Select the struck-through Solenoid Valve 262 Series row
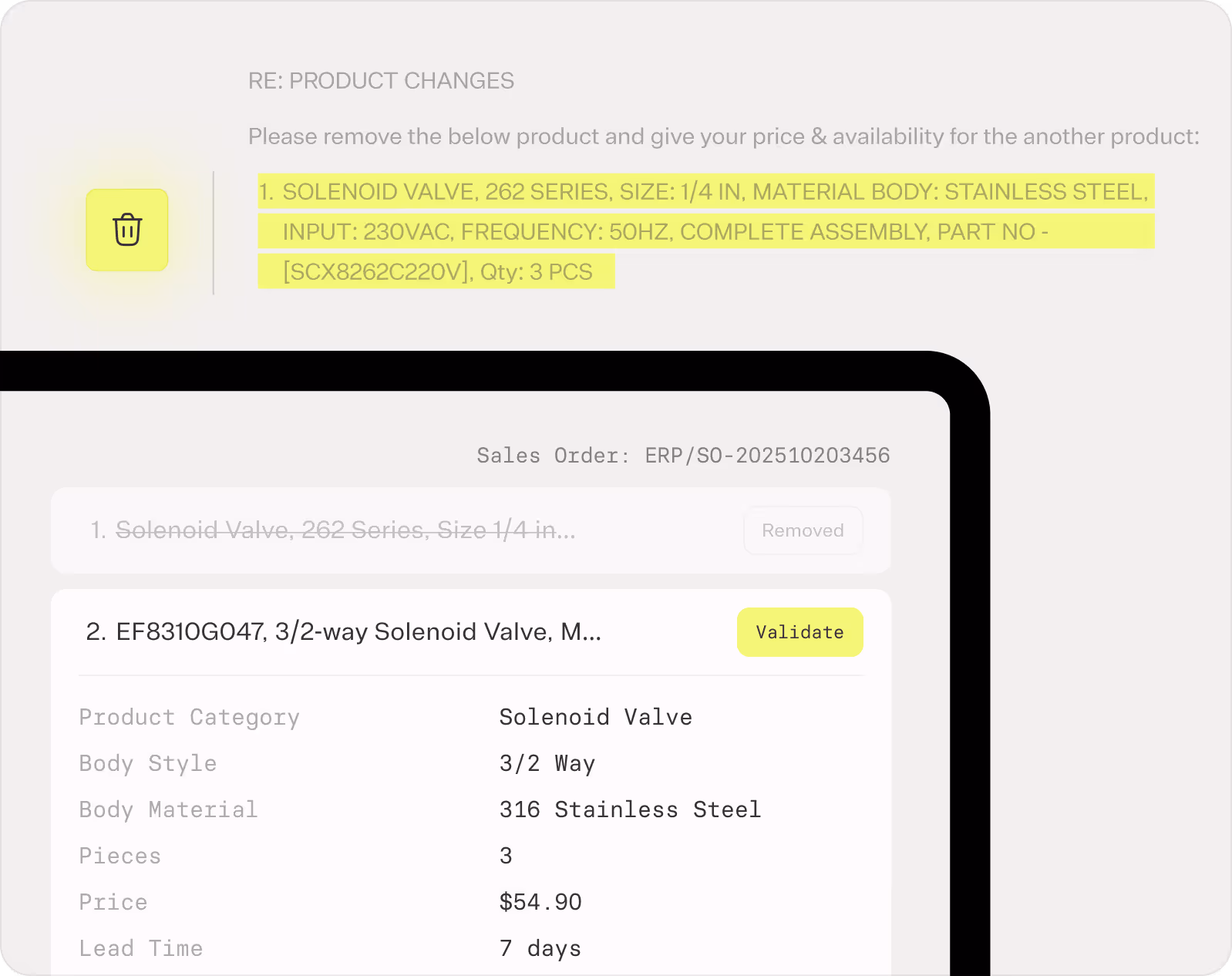The image size is (1232, 976). click(x=471, y=530)
